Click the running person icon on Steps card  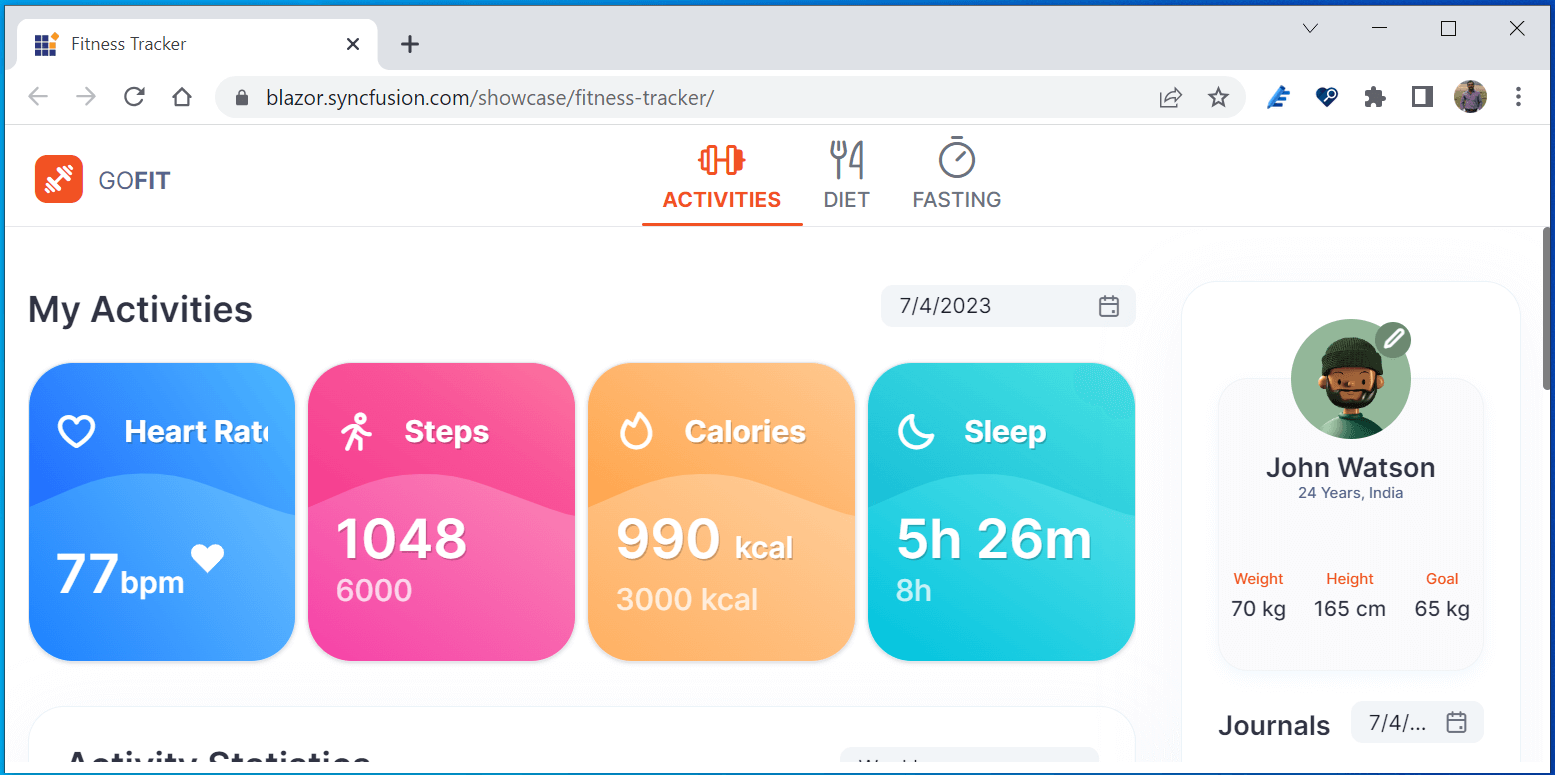(356, 432)
